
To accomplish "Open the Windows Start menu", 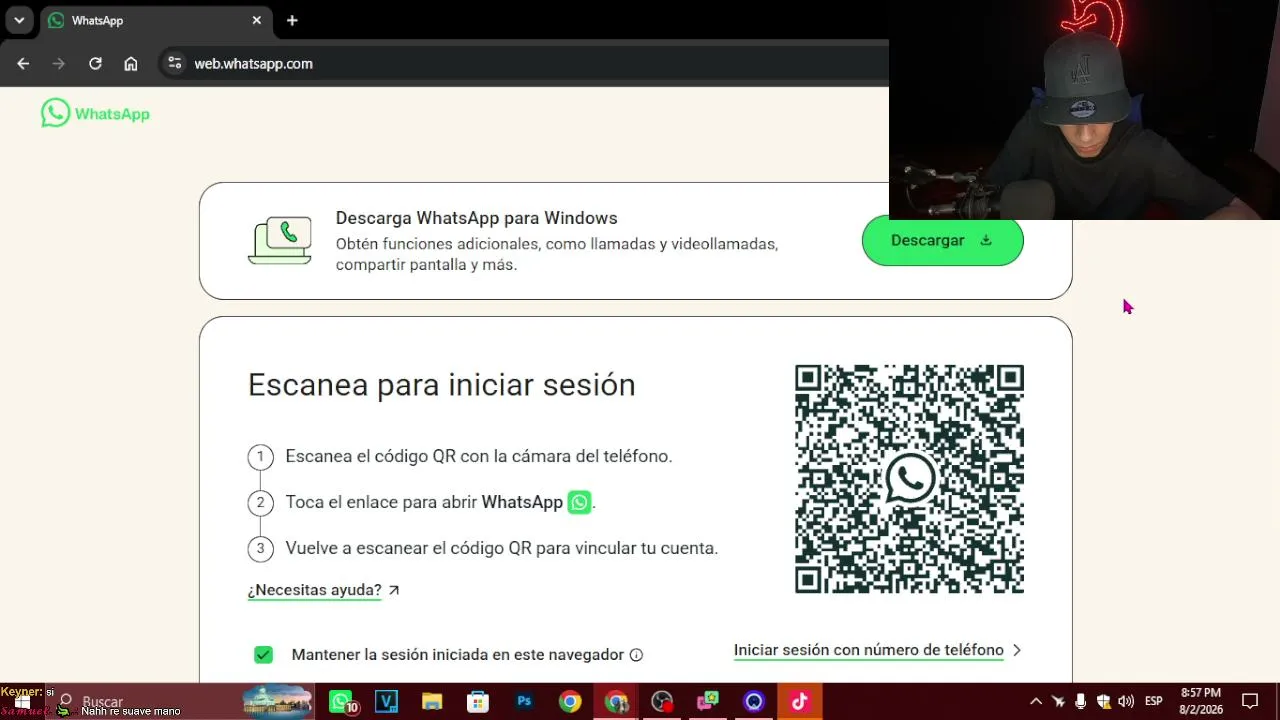I will [22, 702].
